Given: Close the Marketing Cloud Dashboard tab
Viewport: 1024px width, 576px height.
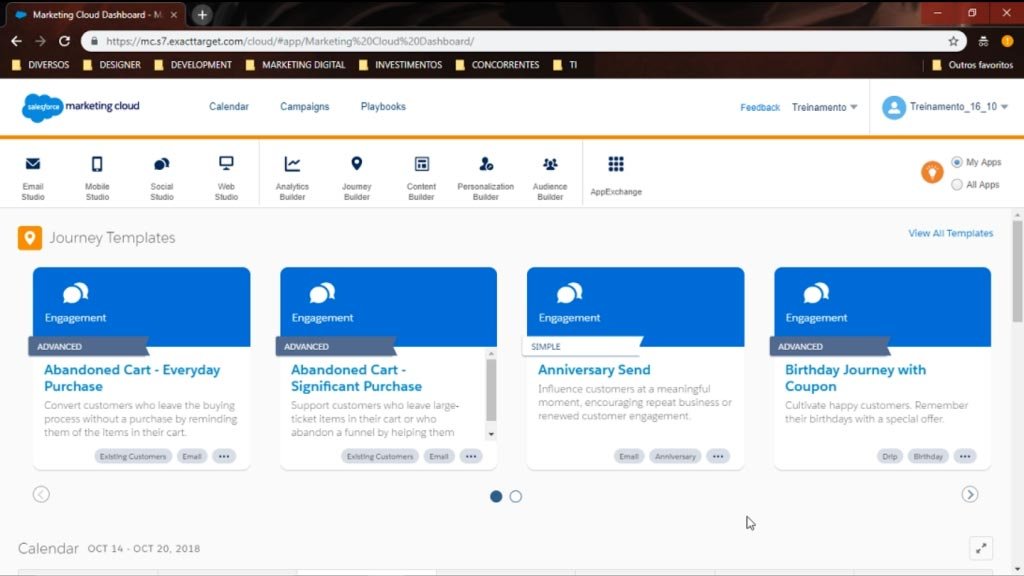Looking at the screenshot, I should (174, 14).
